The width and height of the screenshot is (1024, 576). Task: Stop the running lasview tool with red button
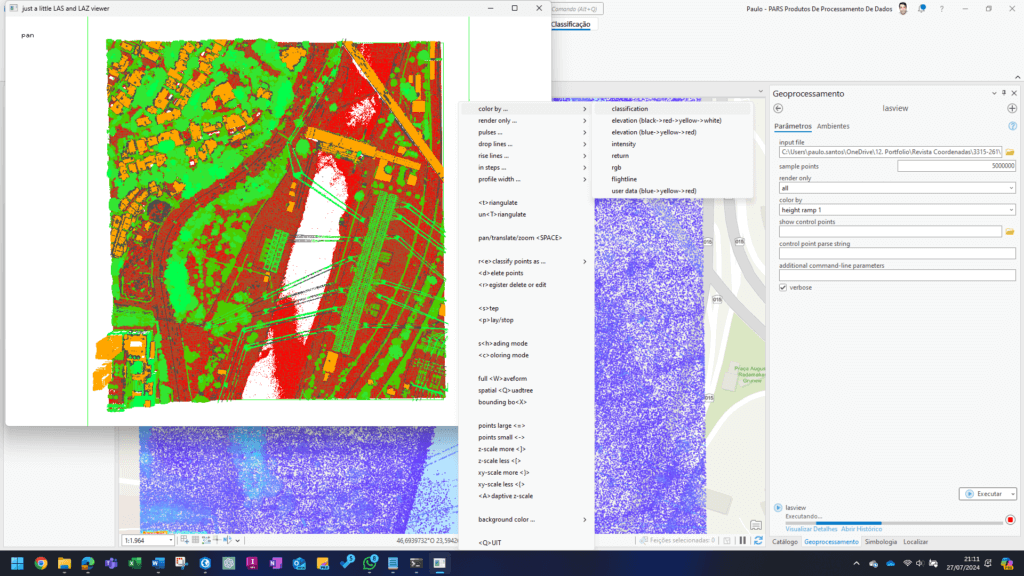[1010, 520]
